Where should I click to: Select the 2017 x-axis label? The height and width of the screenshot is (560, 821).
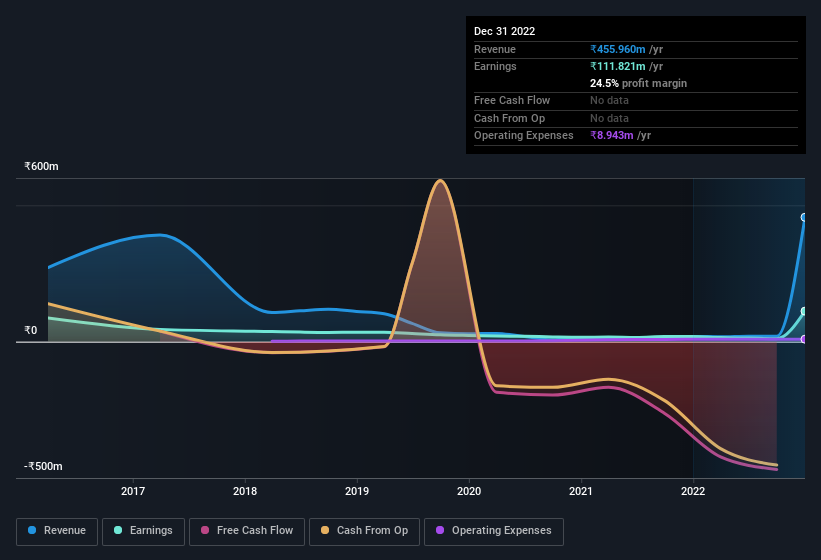pyautogui.click(x=133, y=491)
